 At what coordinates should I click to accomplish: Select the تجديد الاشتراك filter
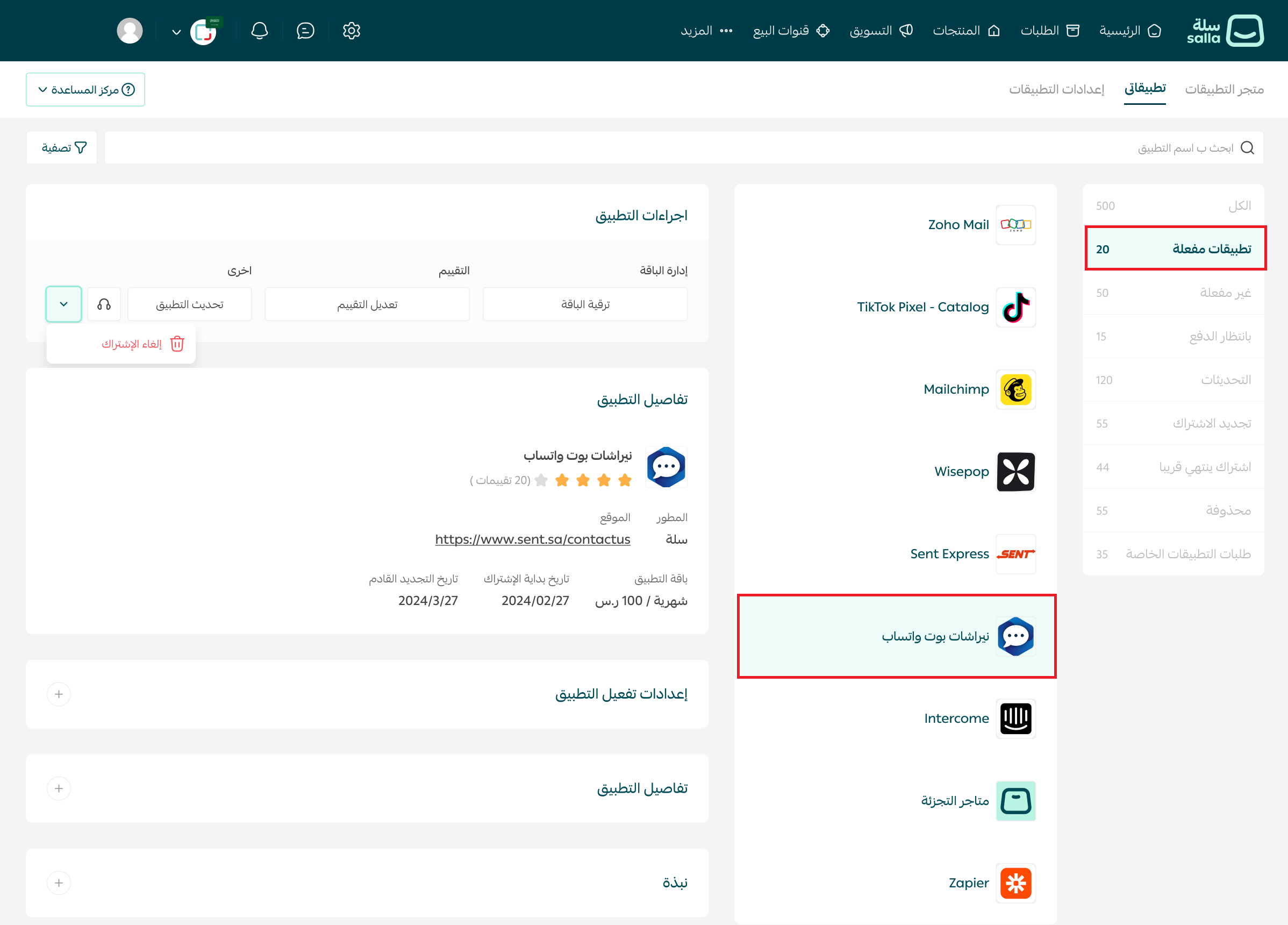(x=1173, y=423)
